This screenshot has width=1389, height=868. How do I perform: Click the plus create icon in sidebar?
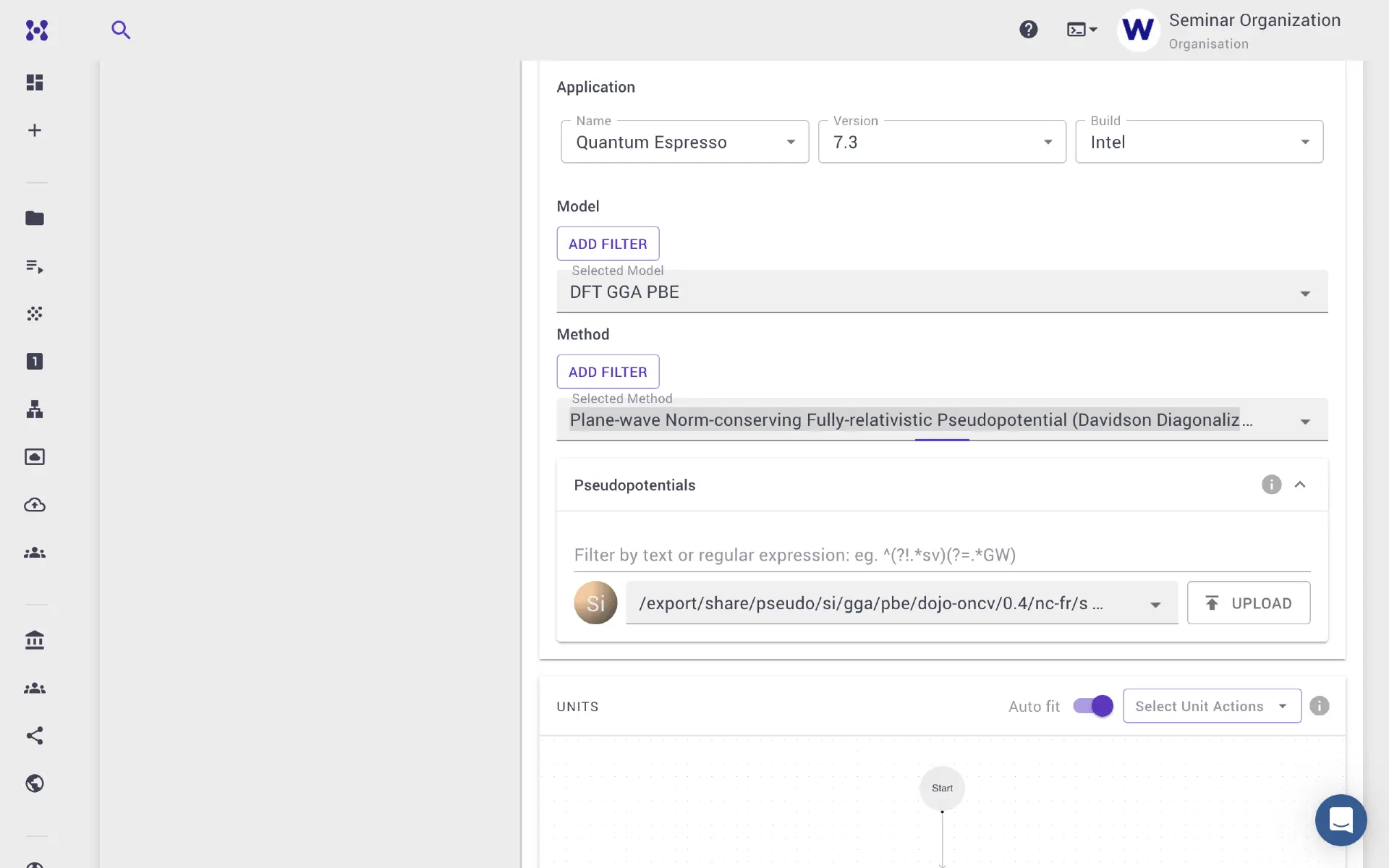(x=35, y=130)
